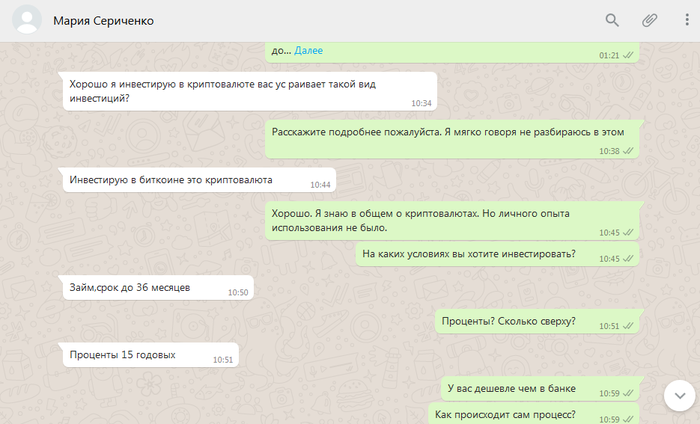Image resolution: width=700 pixels, height=424 pixels.
Task: Open contact info for Мария Сериченко
Action: [104, 21]
